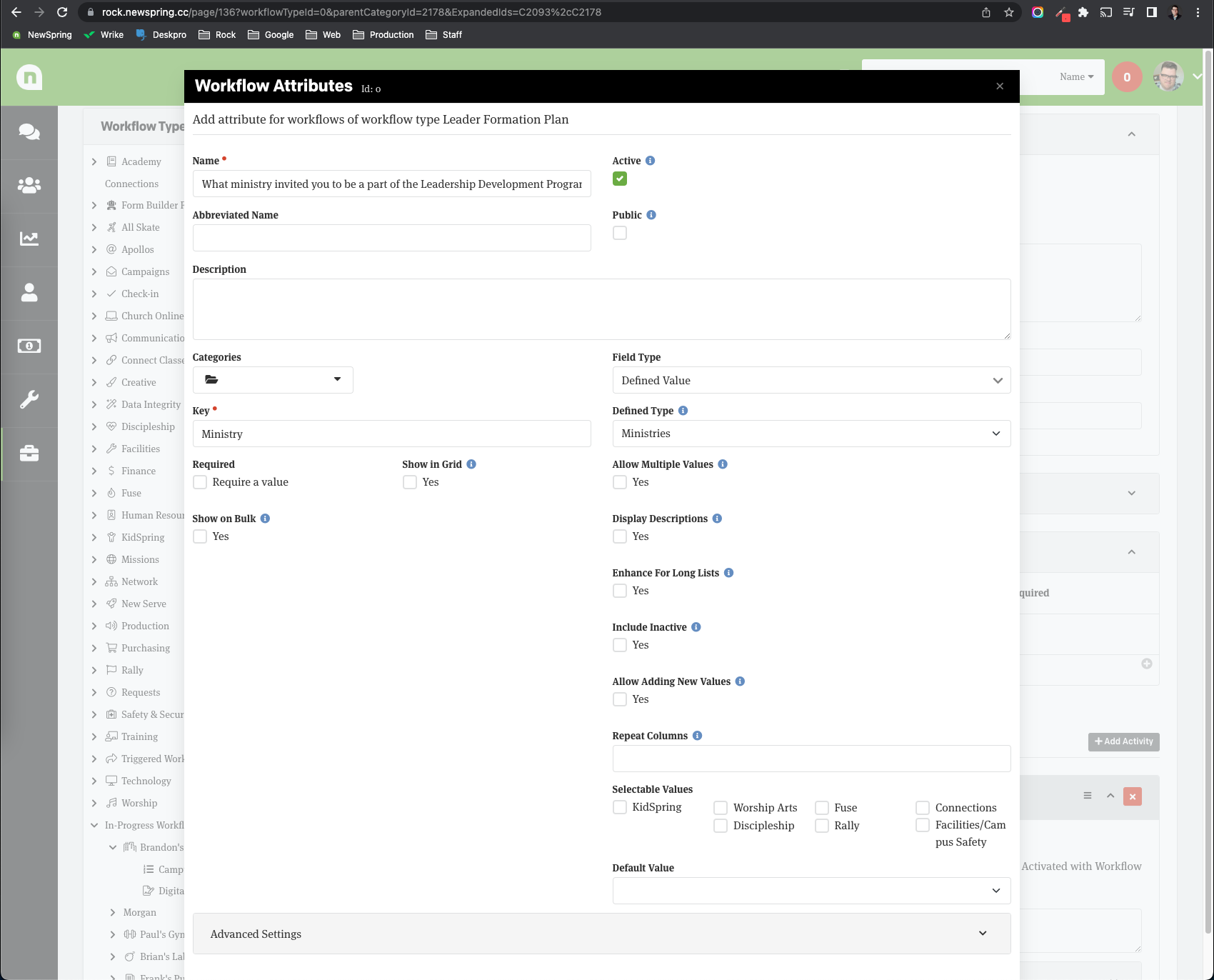The width and height of the screenshot is (1214, 980).
Task: Open the chat bubbles icon in the left sidebar
Action: pos(29,131)
